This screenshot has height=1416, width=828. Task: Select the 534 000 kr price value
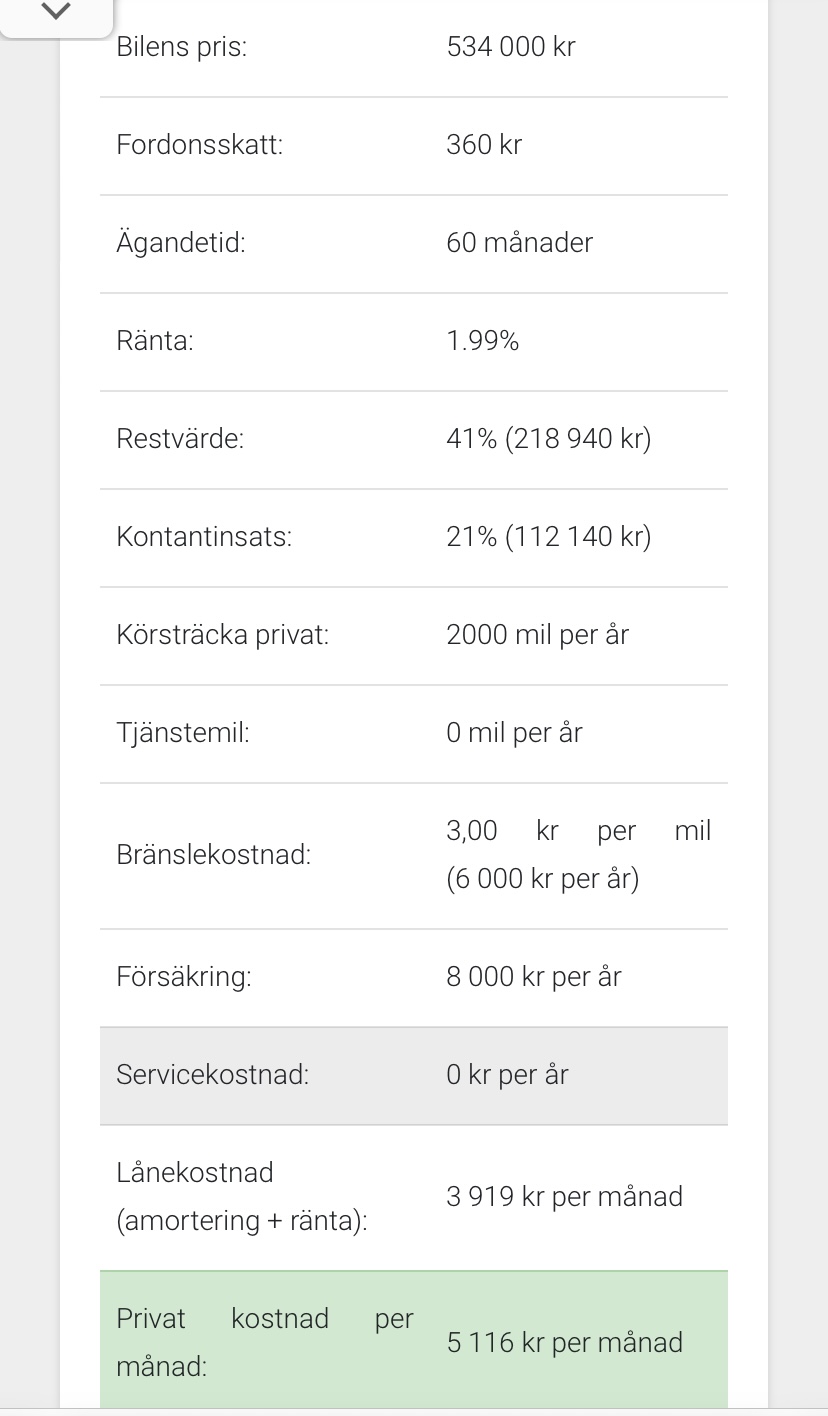pyautogui.click(x=511, y=47)
